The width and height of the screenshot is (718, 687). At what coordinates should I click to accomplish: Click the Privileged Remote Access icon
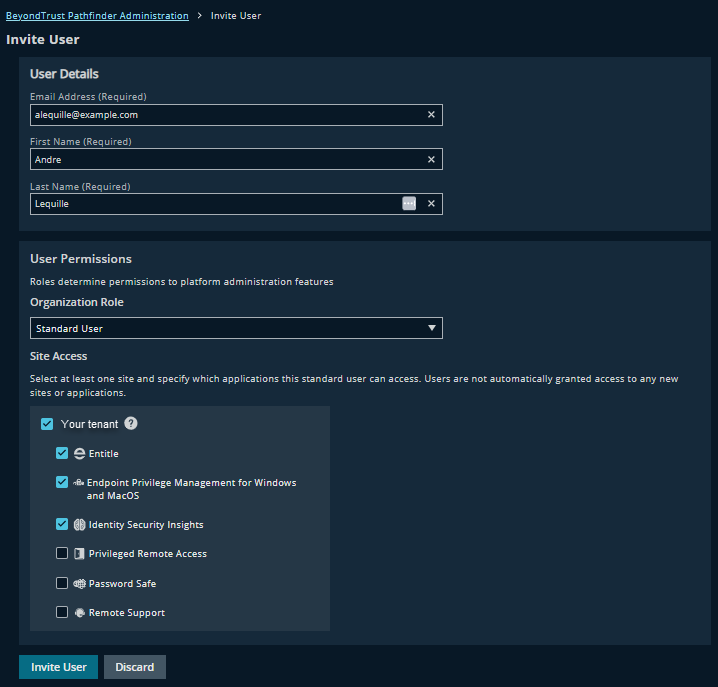point(80,554)
